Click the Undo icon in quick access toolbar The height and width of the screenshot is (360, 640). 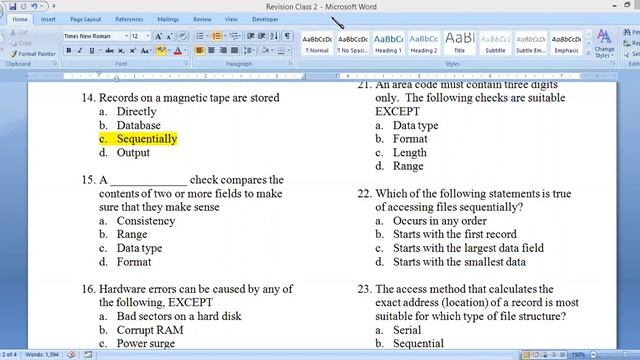click(x=35, y=7)
